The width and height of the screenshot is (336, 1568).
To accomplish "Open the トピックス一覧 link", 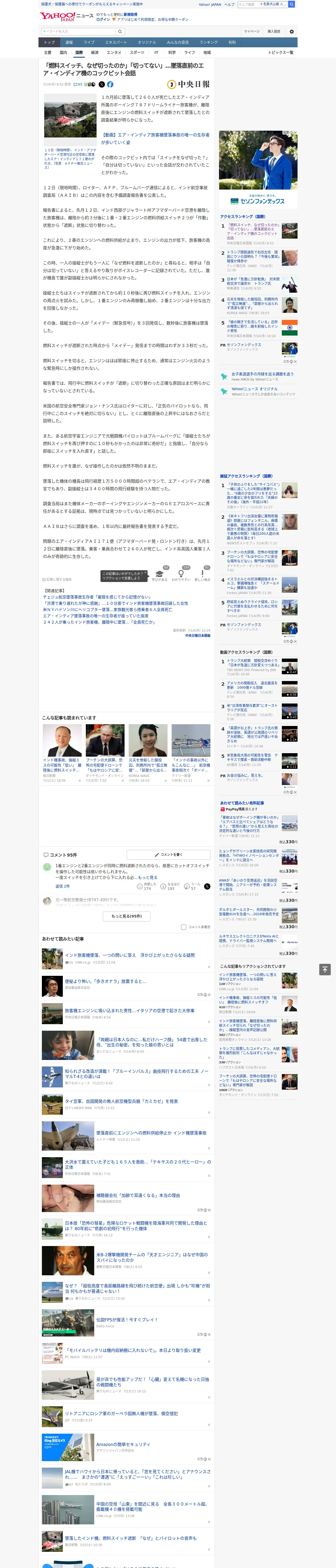I will pyautogui.click(x=281, y=52).
